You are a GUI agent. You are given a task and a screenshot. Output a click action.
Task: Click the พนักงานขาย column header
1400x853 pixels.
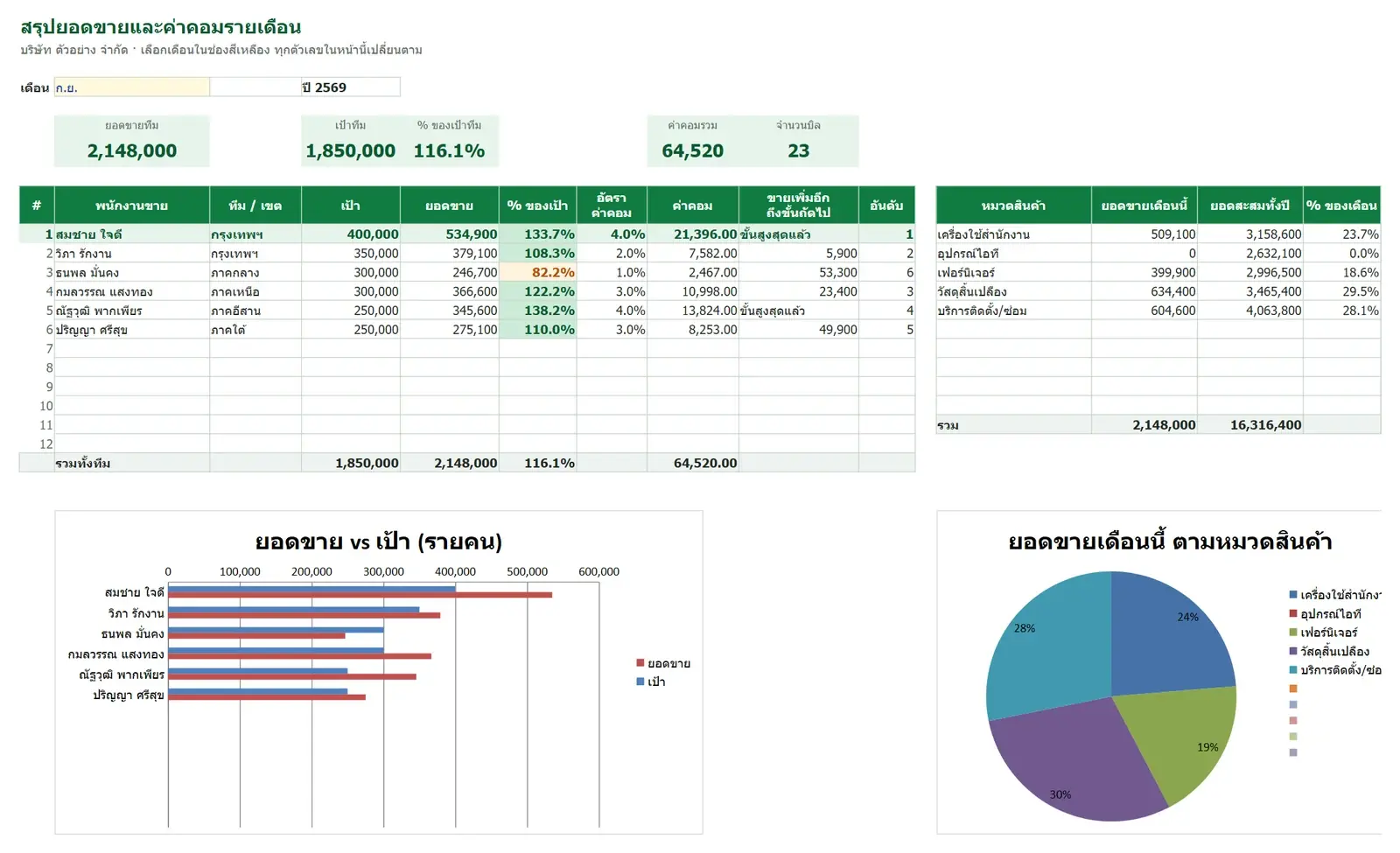tap(131, 206)
